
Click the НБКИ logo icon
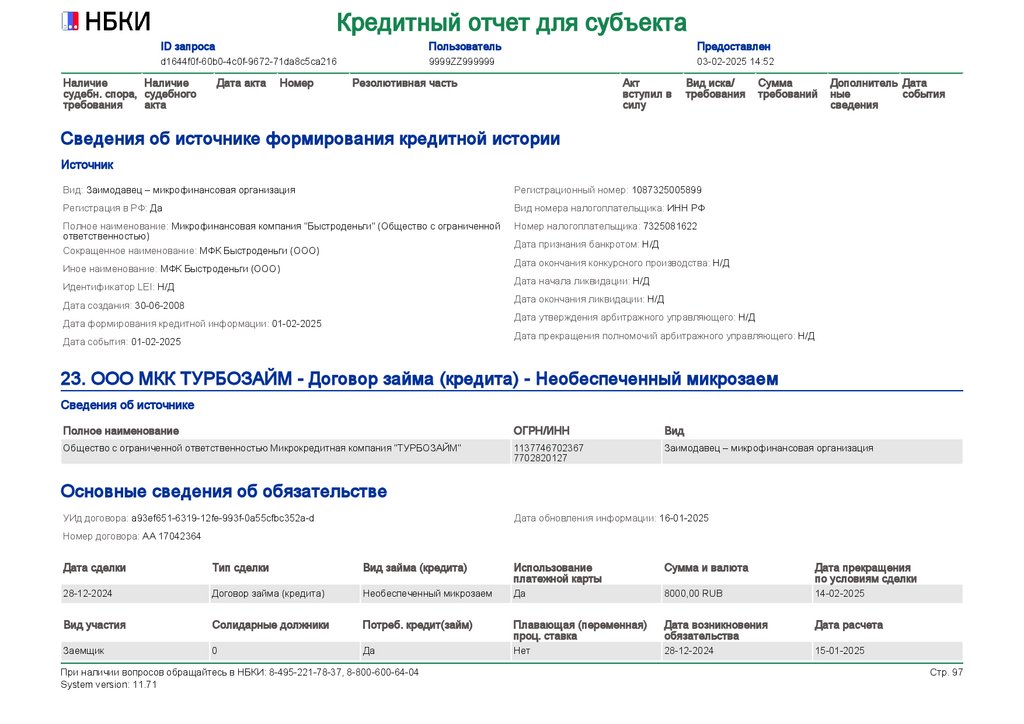pyautogui.click(x=70, y=21)
